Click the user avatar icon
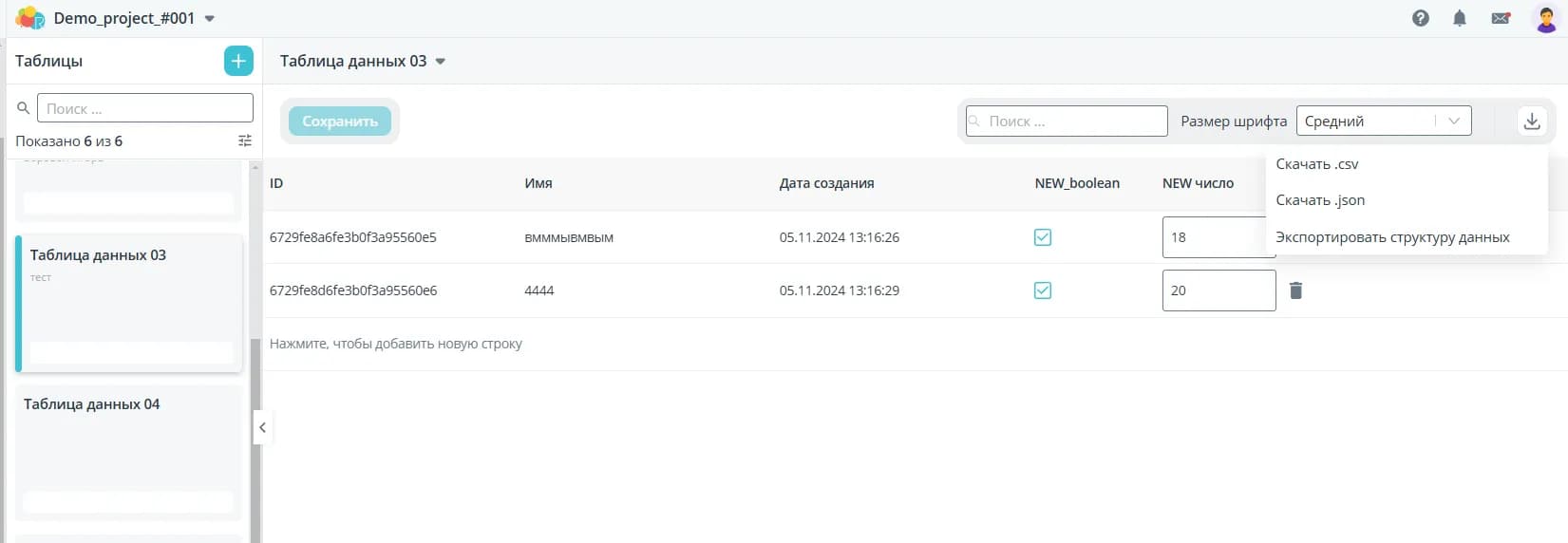Viewport: 1568px width, 543px height. [x=1545, y=18]
